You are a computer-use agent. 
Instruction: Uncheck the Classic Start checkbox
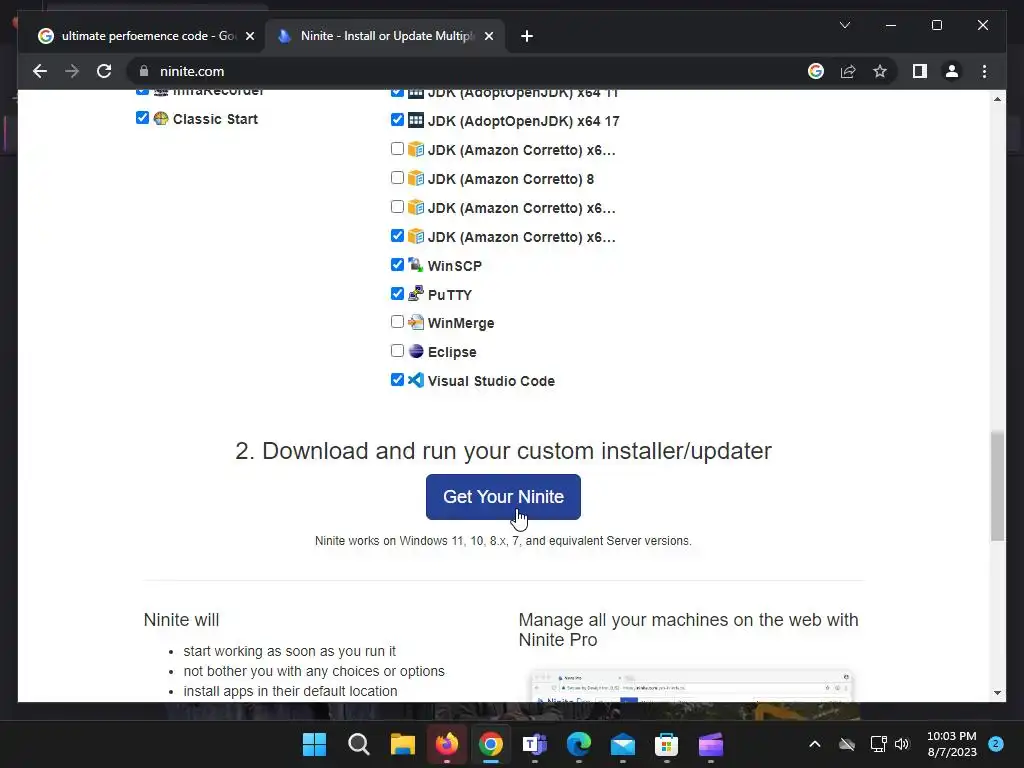[142, 118]
